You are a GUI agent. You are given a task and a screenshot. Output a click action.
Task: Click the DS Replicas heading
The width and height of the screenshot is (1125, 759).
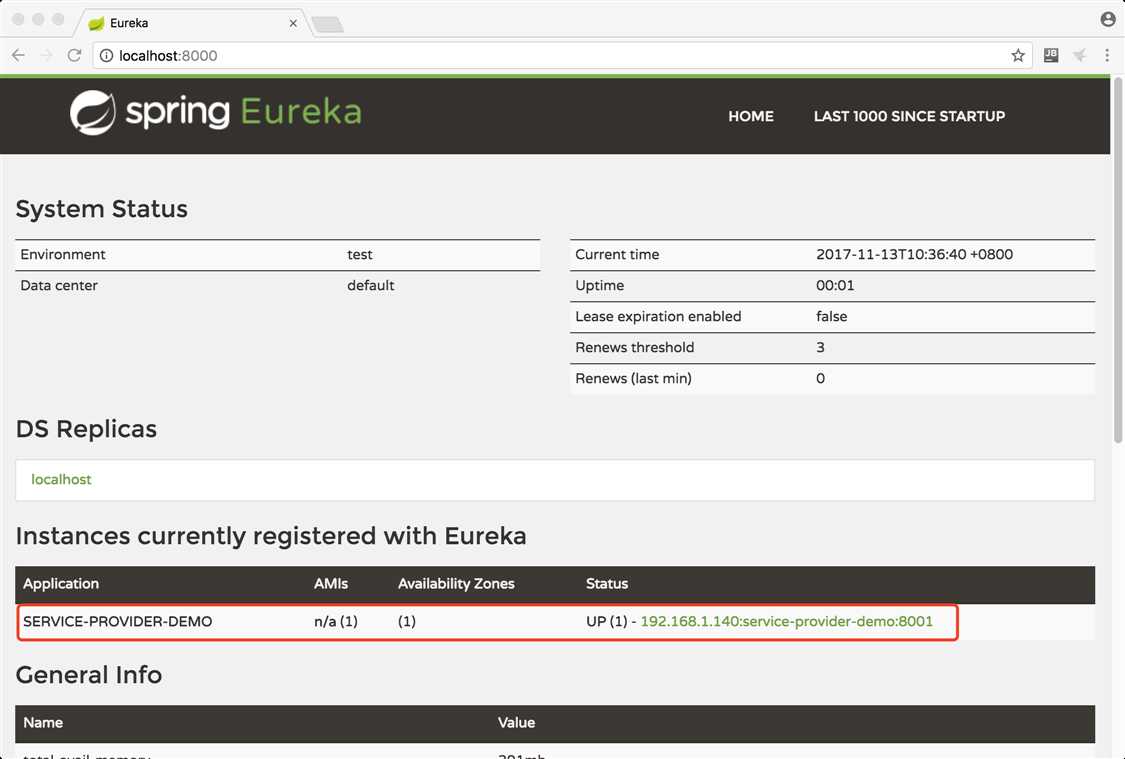pos(86,429)
